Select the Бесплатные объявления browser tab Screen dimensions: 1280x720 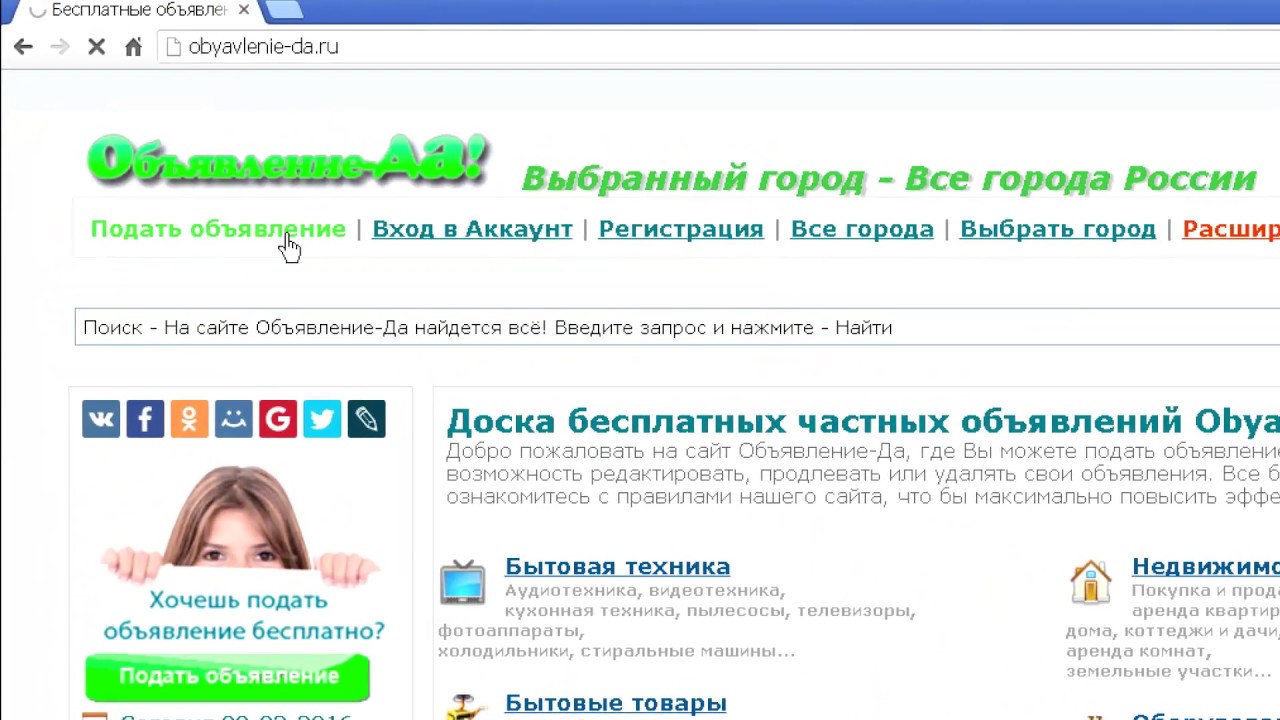click(139, 10)
